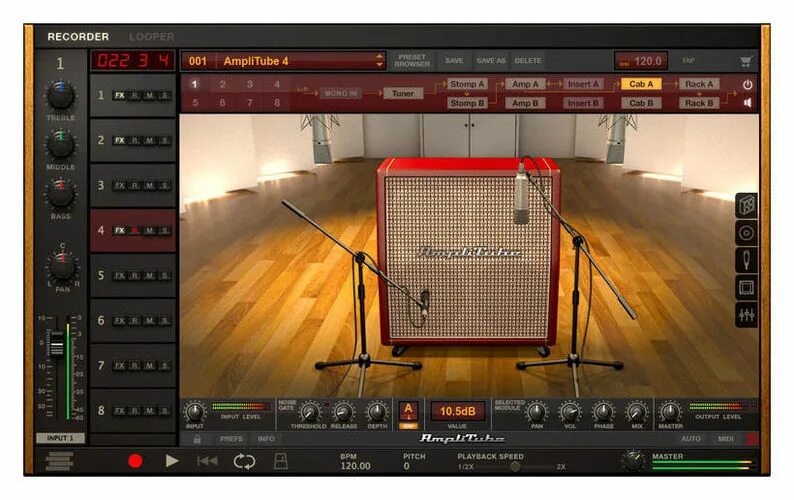Step preset with the up/down arrows
This screenshot has height=500, width=794.
click(379, 61)
